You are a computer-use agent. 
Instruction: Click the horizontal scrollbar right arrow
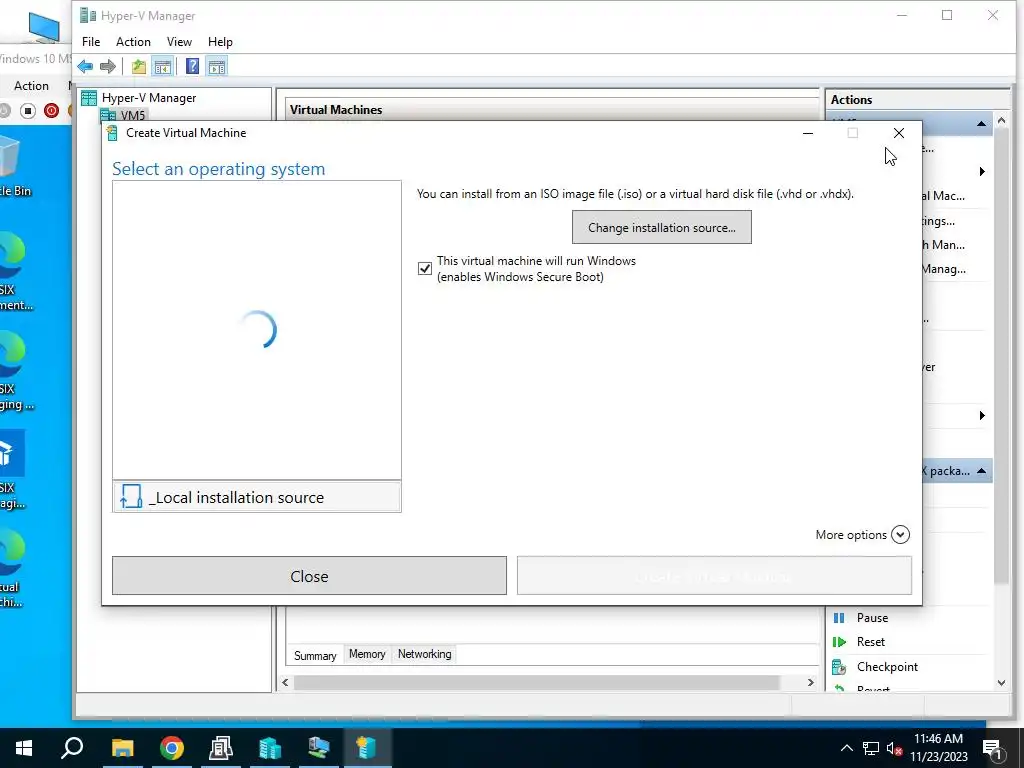[810, 682]
